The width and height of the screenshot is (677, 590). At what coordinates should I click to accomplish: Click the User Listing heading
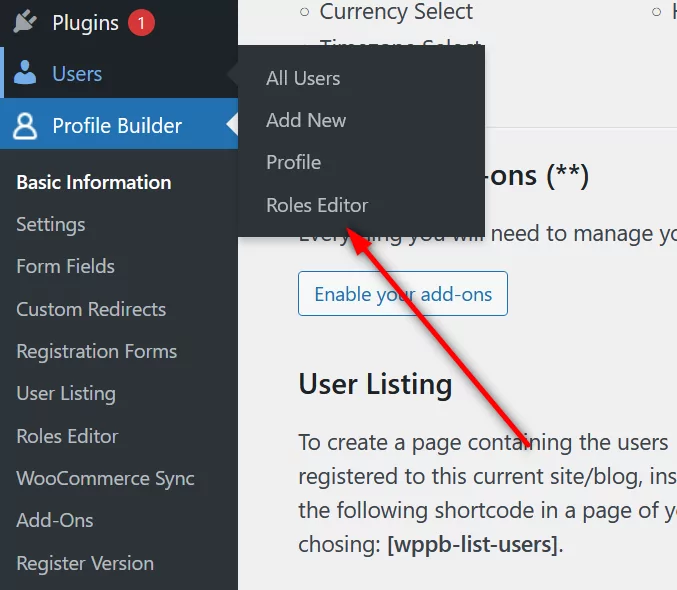point(375,384)
